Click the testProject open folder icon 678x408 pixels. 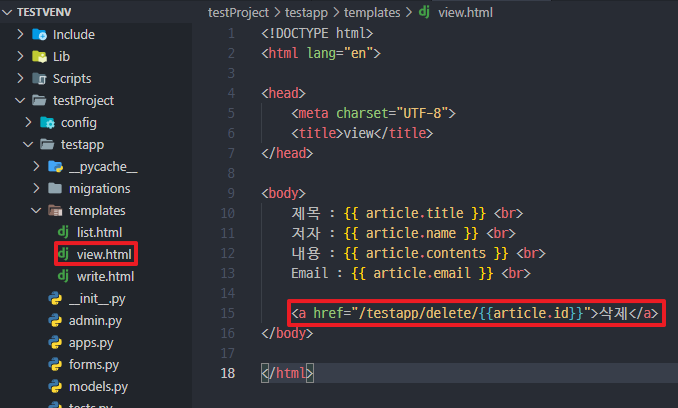39,101
